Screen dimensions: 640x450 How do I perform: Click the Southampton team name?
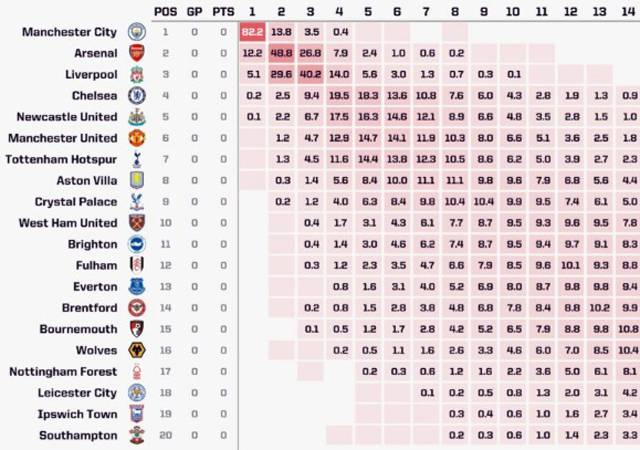pos(78,435)
